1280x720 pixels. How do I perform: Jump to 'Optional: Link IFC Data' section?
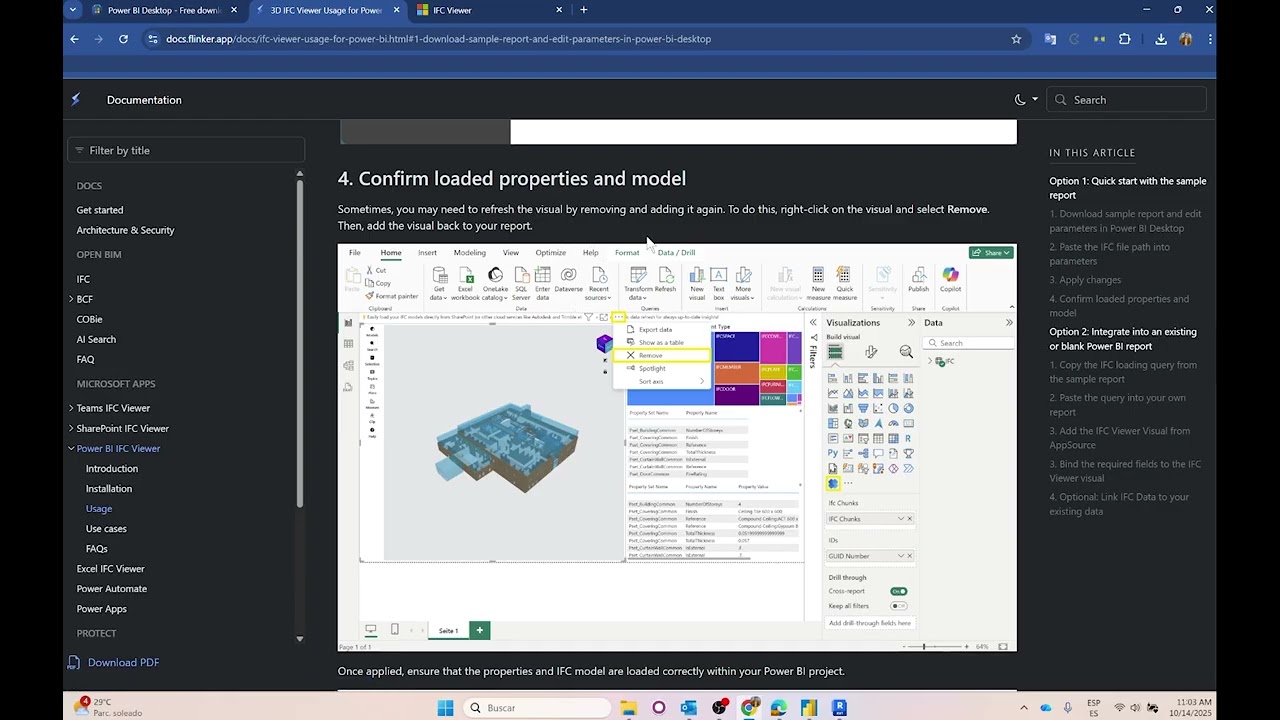click(1119, 504)
